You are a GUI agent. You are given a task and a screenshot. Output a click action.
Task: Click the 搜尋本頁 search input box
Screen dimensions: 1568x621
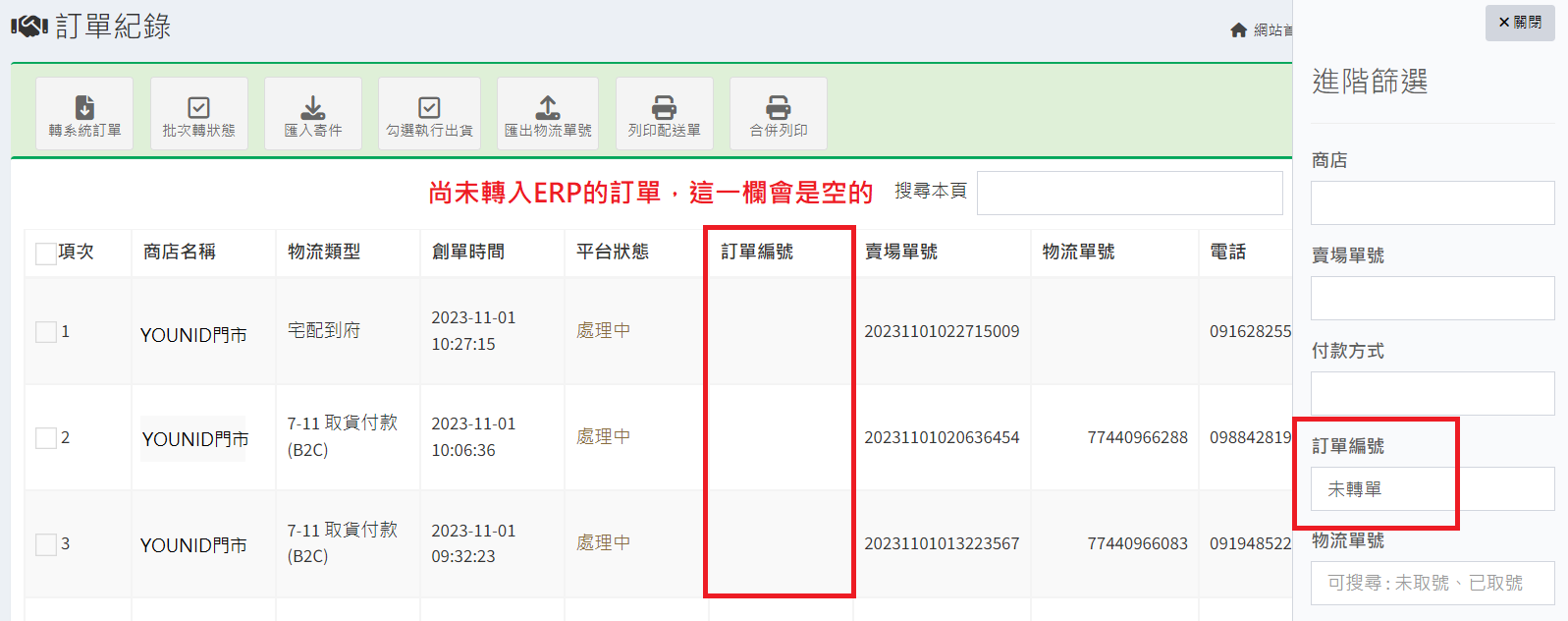point(1129,193)
